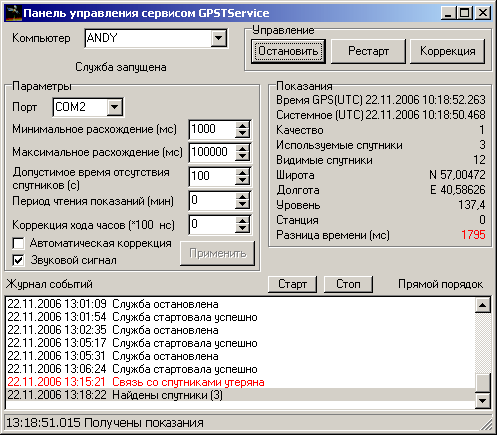Click the Коррекция button
497x435 pixels.
(x=447, y=51)
